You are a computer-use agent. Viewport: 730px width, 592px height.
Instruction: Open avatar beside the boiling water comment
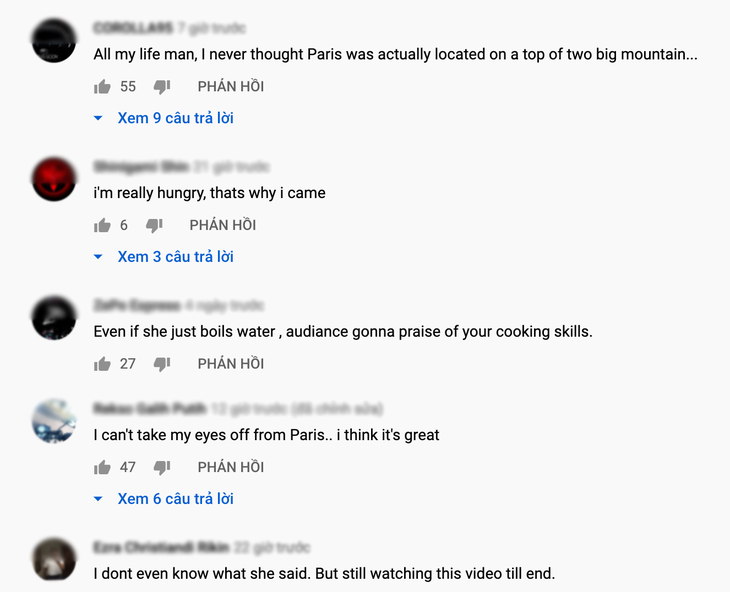(54, 318)
